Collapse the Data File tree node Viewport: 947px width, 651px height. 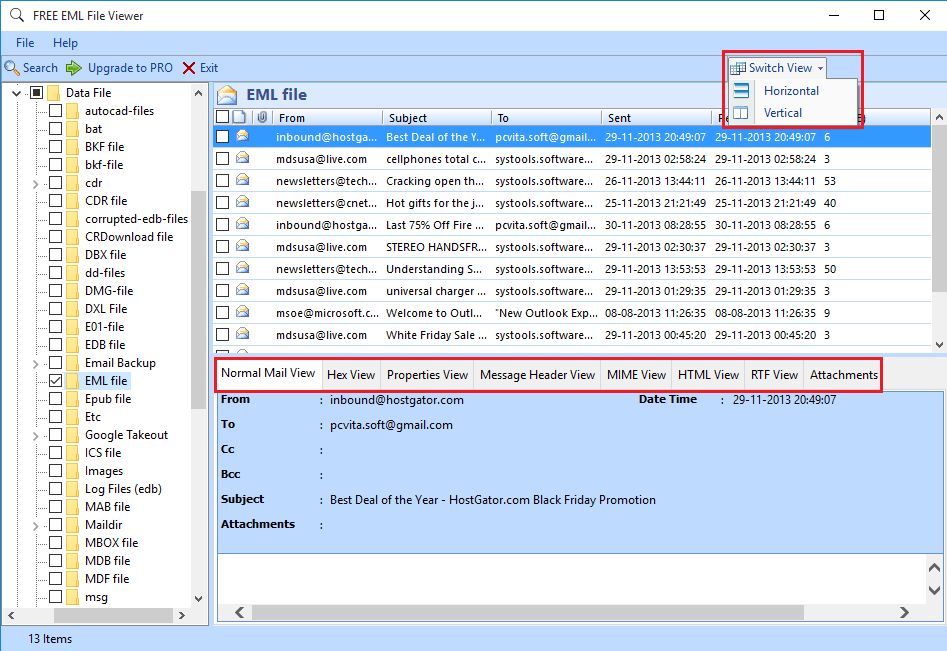[14, 92]
